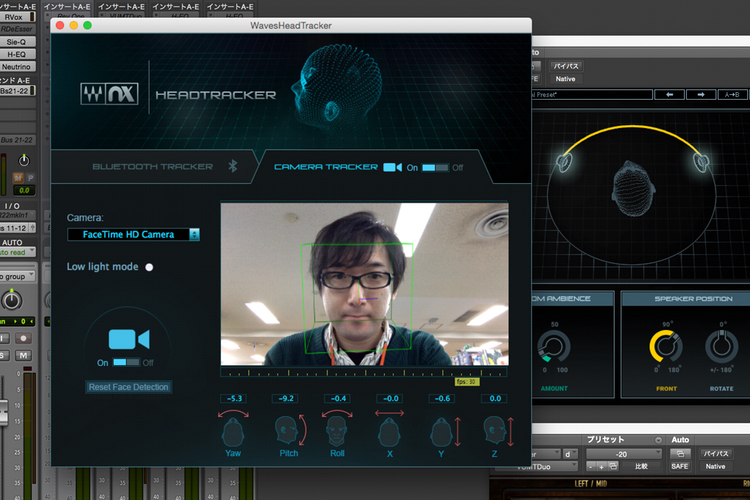Click the Reset Face Detection button
The width and height of the screenshot is (750, 500).
pos(129,387)
